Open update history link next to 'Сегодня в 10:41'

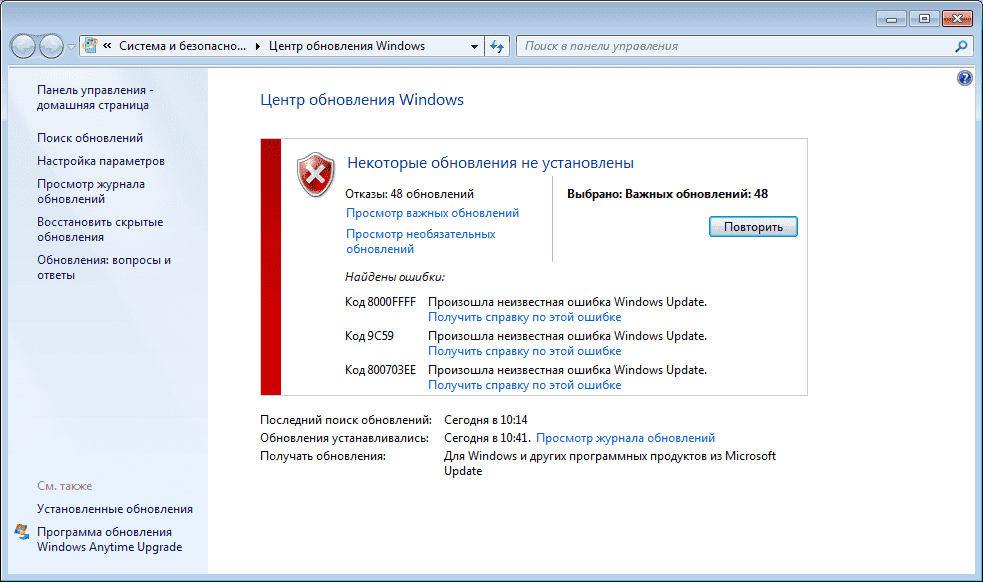click(625, 438)
